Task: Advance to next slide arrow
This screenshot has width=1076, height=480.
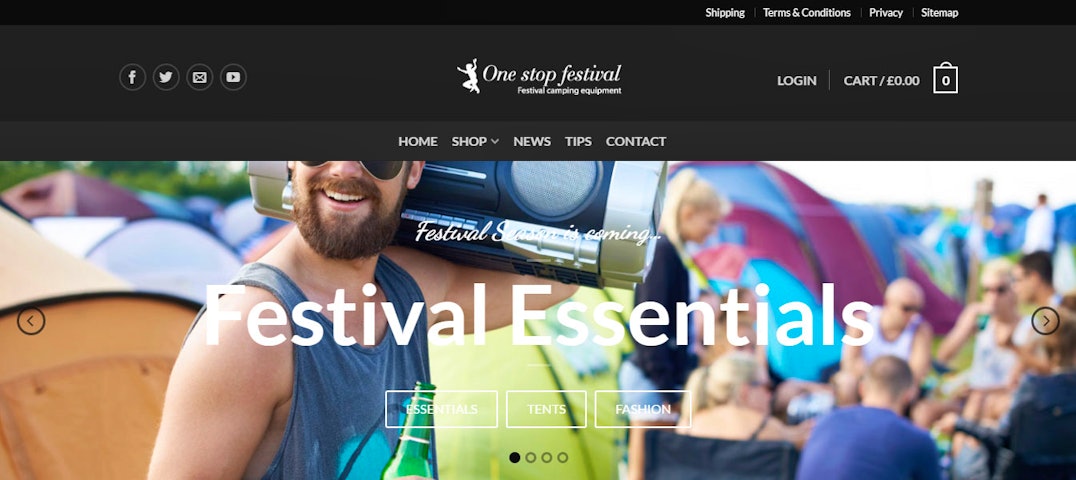Action: point(1045,321)
